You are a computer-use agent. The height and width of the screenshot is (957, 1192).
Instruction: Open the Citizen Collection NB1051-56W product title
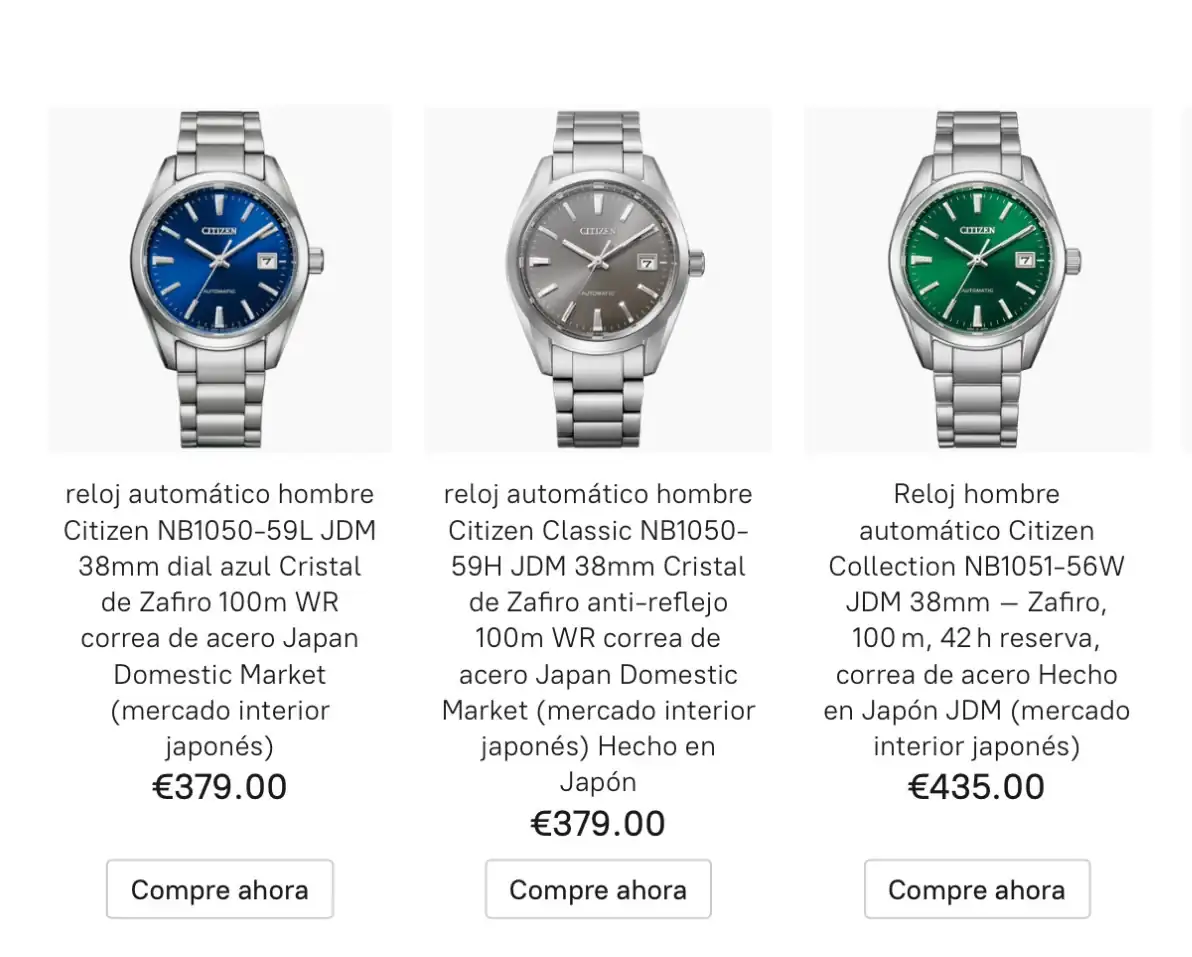[x=977, y=620]
